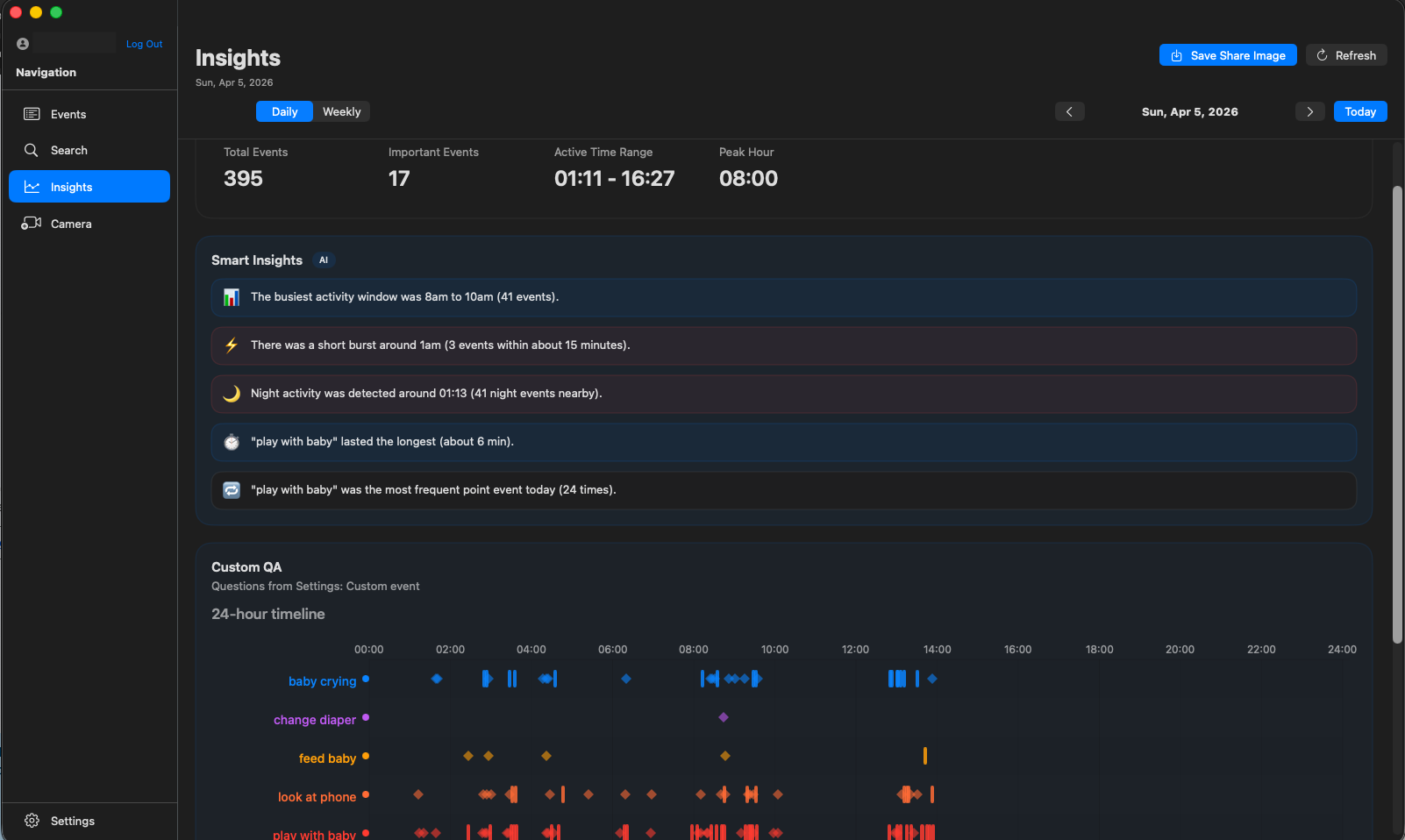The width and height of the screenshot is (1405, 840).
Task: Open the Camera page from sidebar
Action: tap(89, 224)
